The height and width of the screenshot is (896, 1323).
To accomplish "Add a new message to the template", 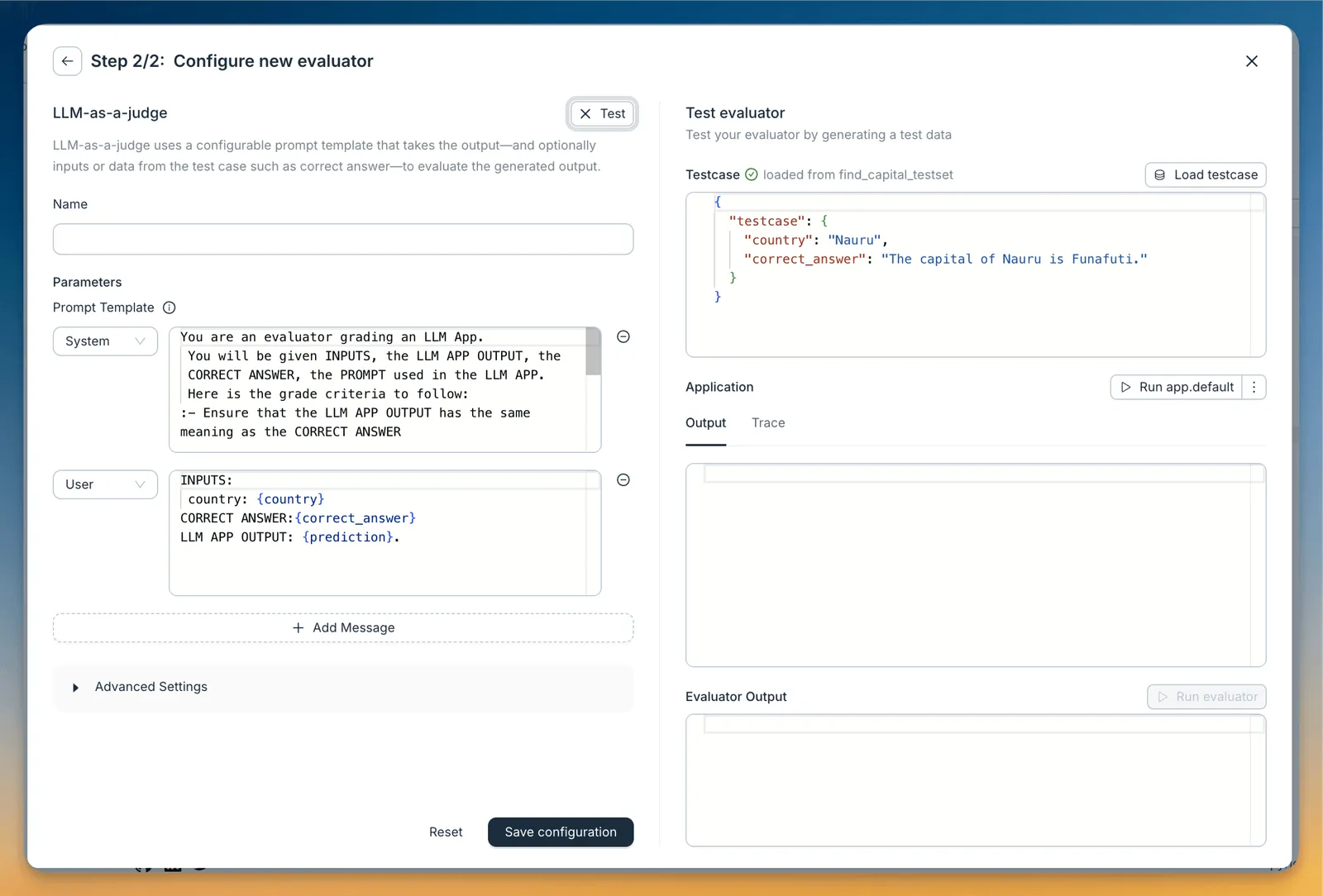I will point(343,627).
